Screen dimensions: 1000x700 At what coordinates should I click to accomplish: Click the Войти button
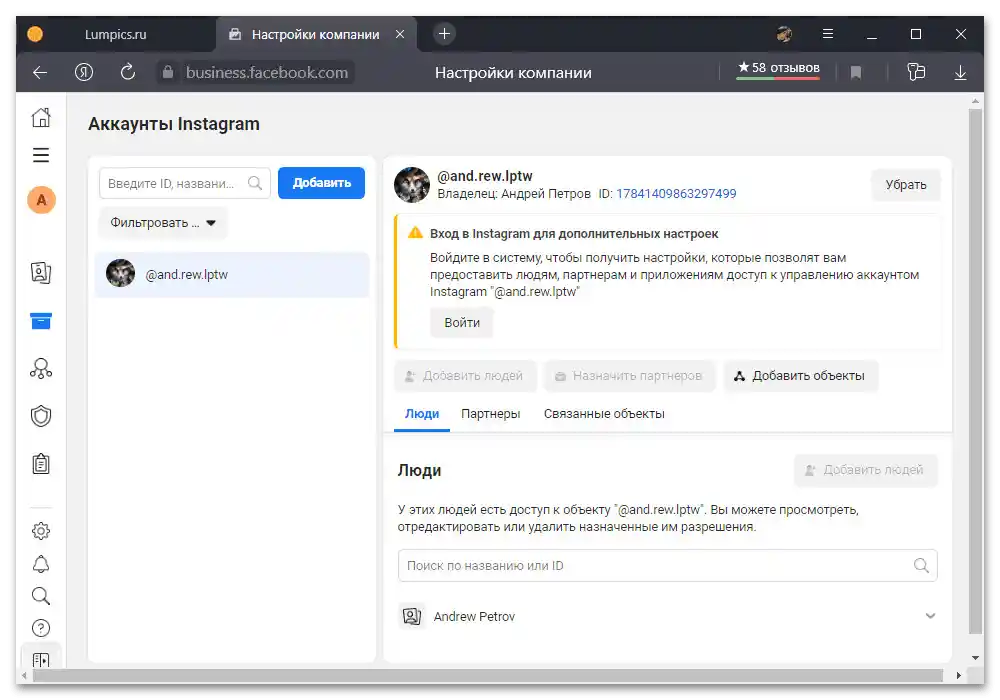[x=462, y=323]
